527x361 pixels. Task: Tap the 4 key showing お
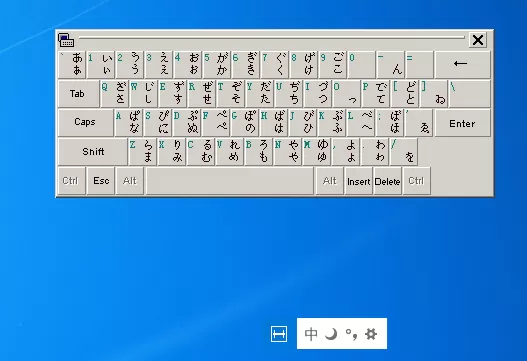pyautogui.click(x=187, y=65)
